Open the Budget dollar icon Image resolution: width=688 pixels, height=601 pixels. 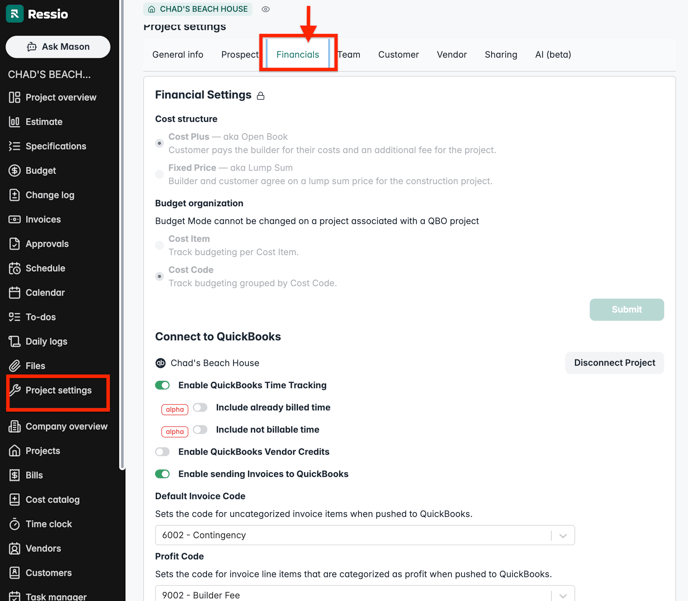(14, 171)
